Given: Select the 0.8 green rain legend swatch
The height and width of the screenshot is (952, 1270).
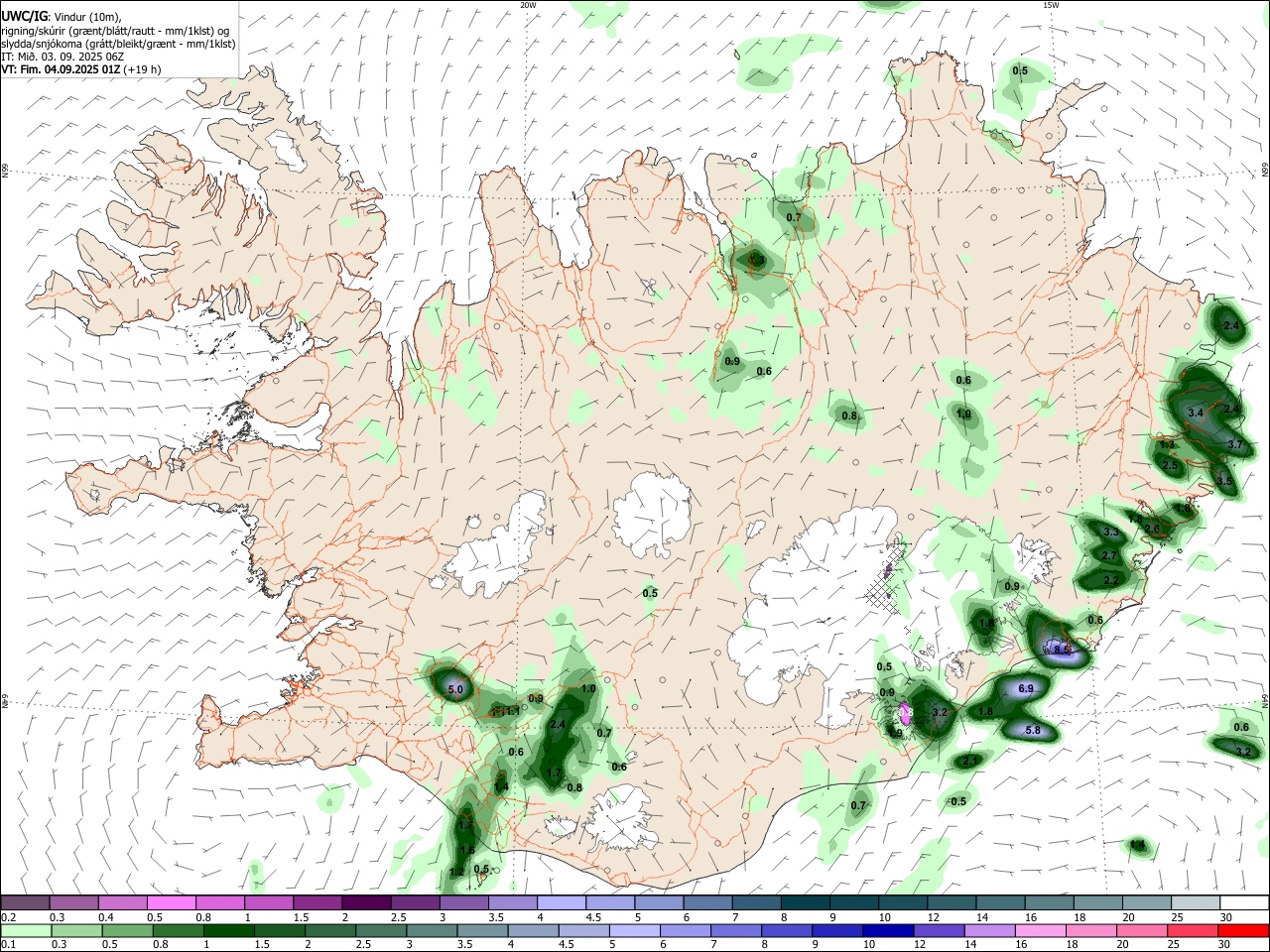Looking at the screenshot, I should 178,930.
